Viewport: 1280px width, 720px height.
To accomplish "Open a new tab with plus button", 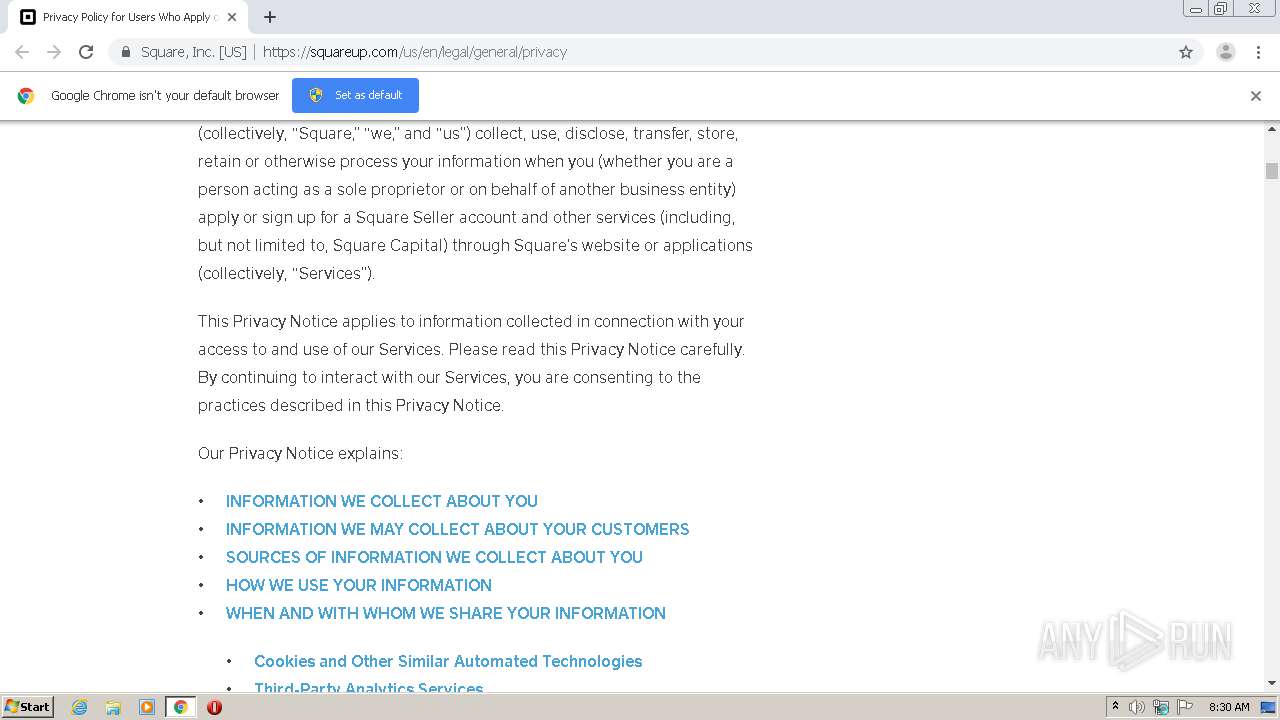I will (x=270, y=17).
